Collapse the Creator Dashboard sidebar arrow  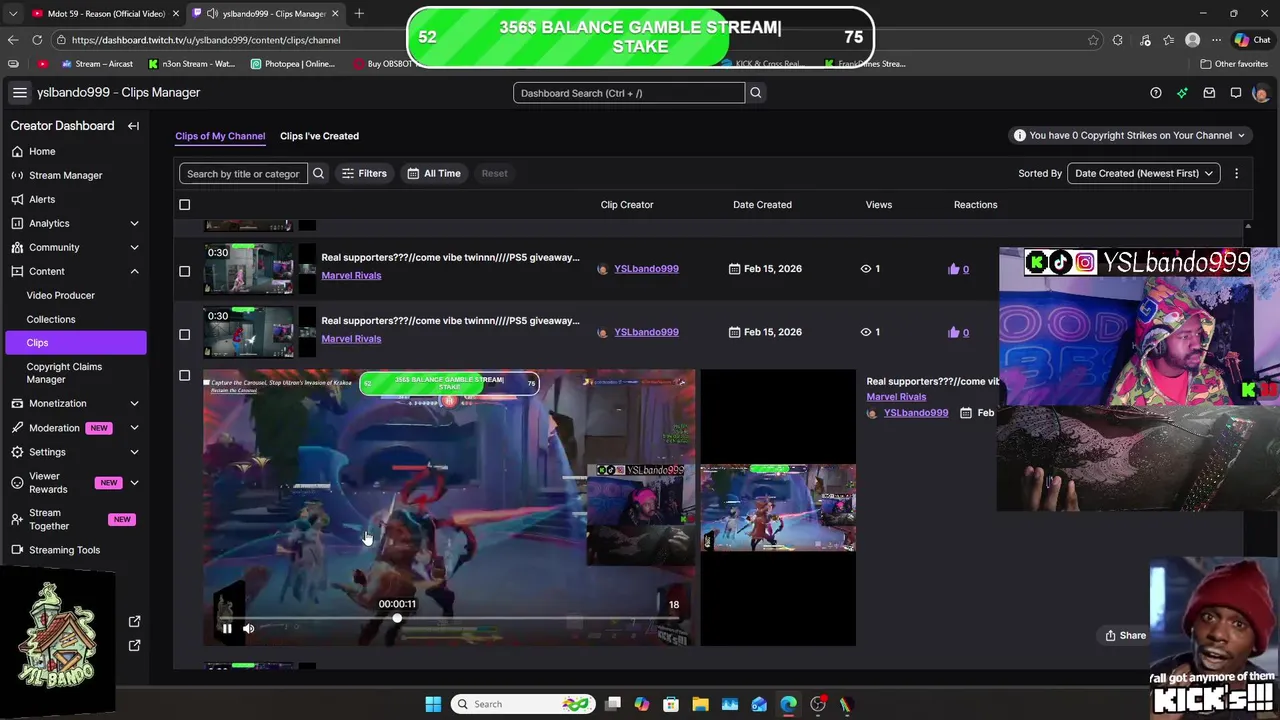133,126
